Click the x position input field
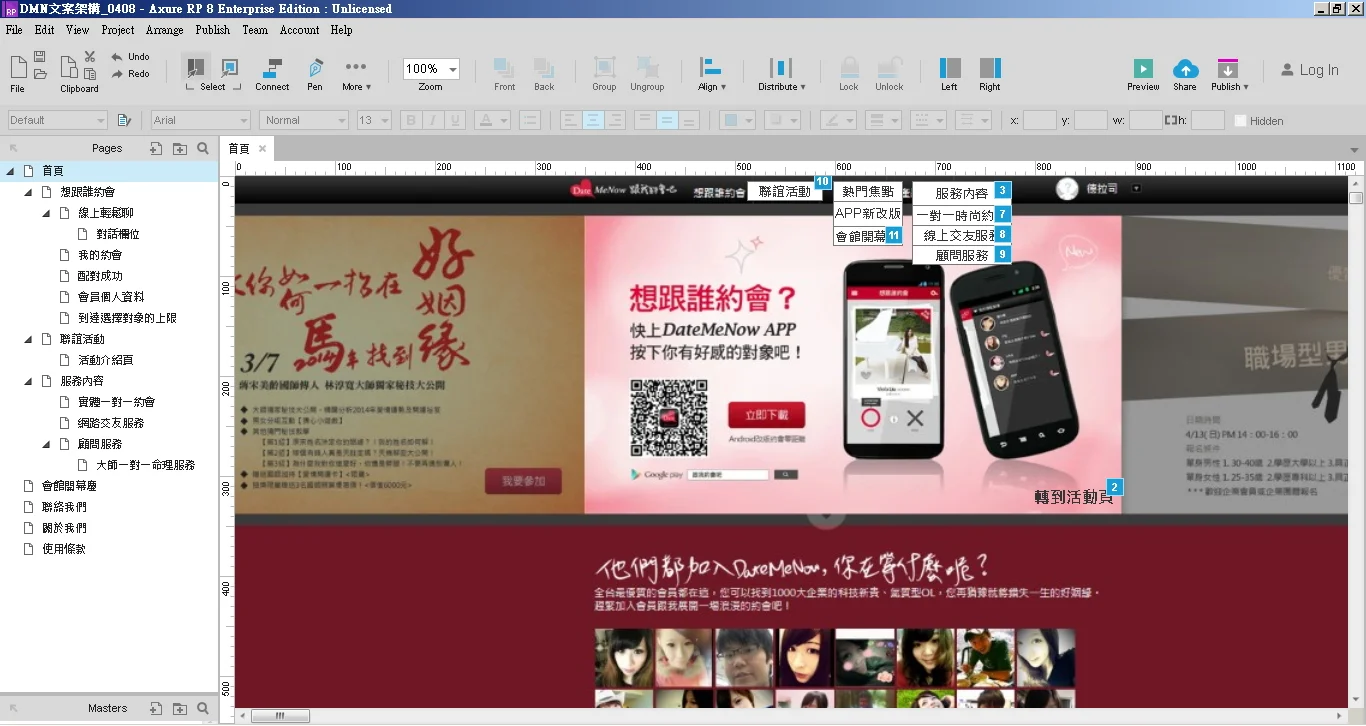Viewport: 1366px width, 726px height. click(1039, 120)
